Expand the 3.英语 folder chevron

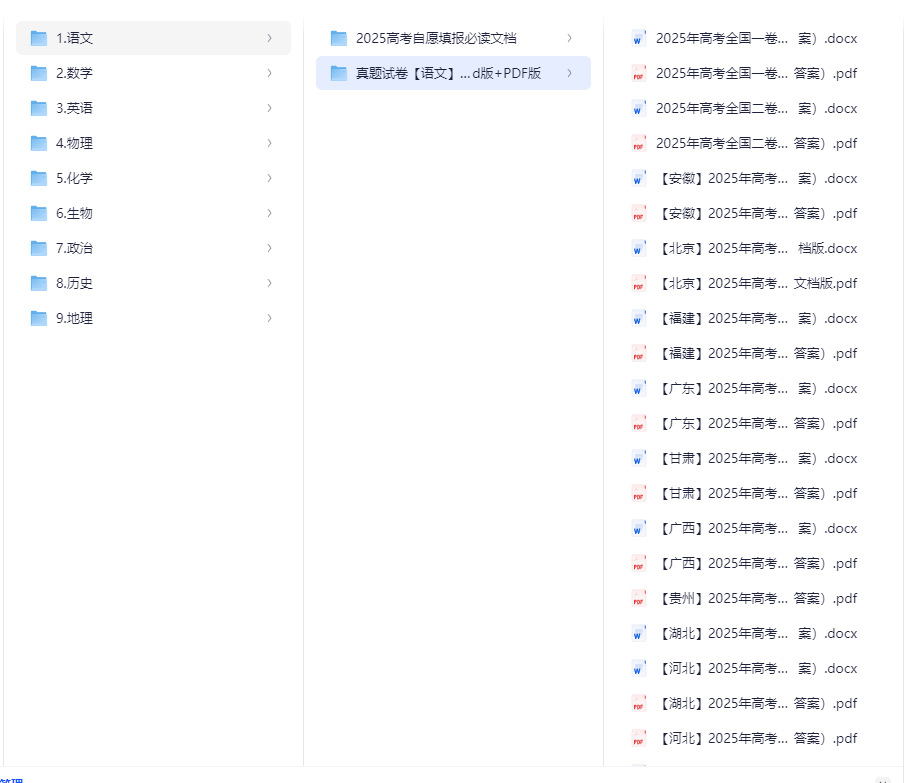click(x=269, y=108)
